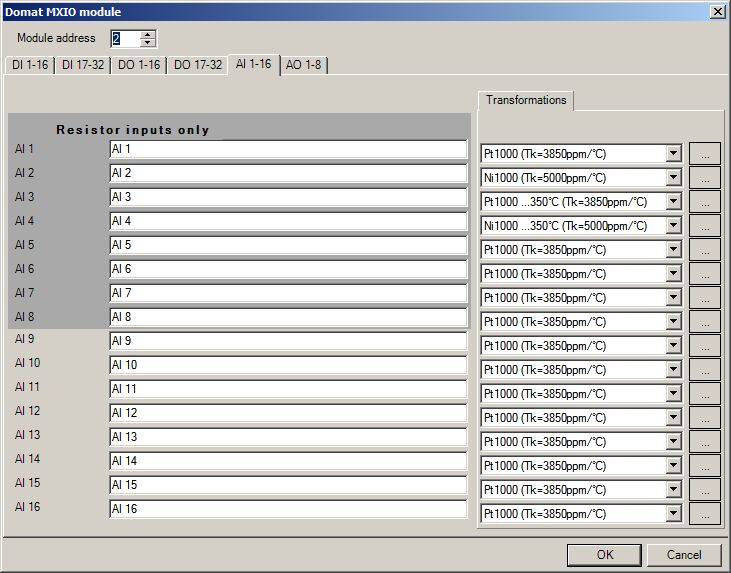
Task: Switch to the DI 1-16 tab
Action: pos(29,65)
